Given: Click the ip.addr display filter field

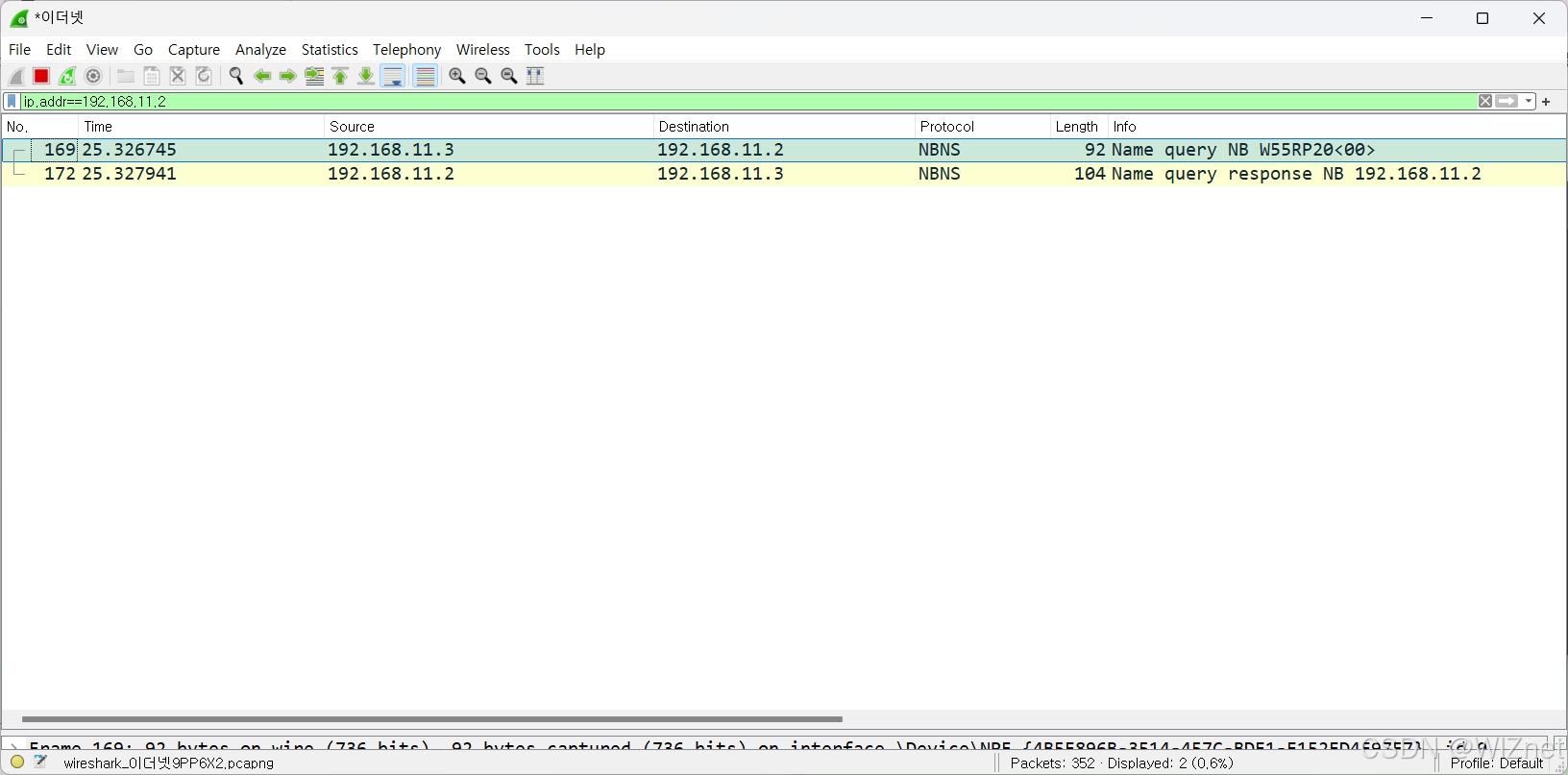Looking at the screenshot, I should point(749,101).
